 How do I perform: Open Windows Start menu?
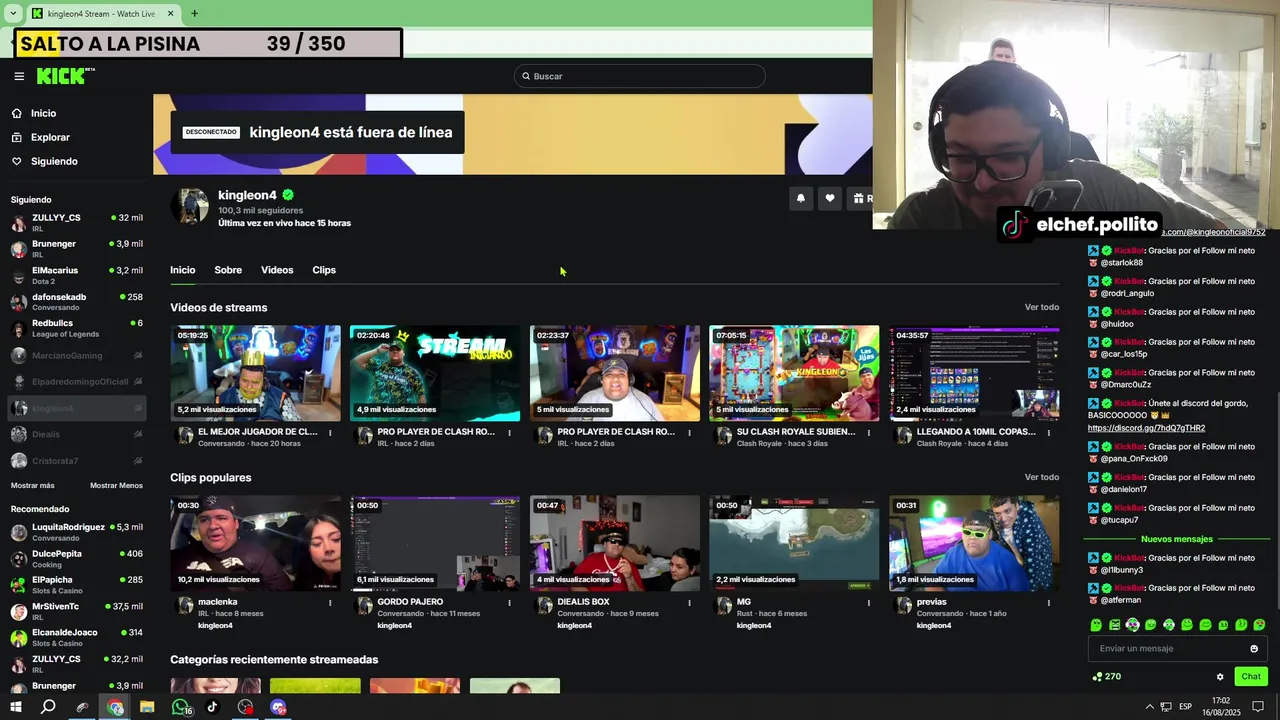click(x=16, y=707)
